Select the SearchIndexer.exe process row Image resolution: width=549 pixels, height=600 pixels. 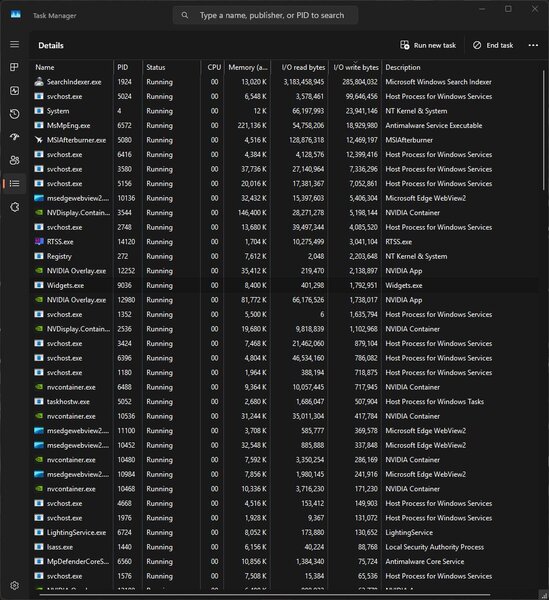(x=285, y=82)
